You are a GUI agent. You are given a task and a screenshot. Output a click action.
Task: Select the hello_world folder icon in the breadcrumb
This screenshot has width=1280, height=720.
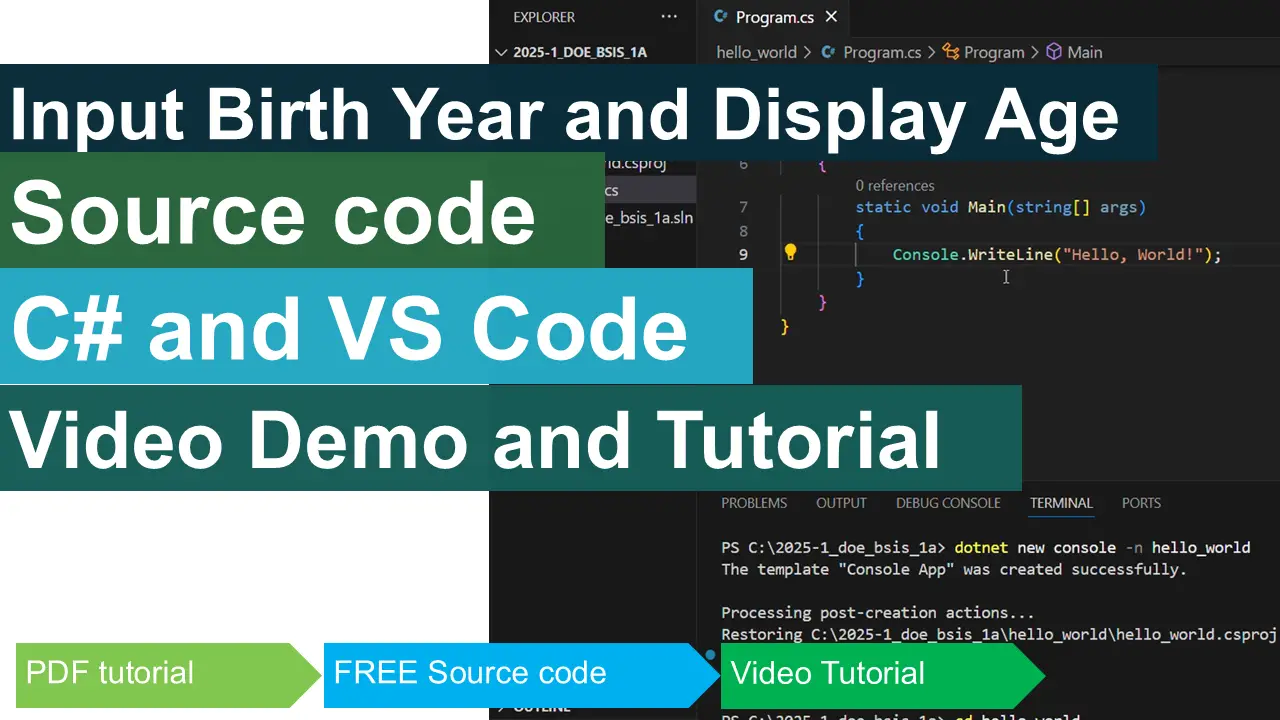point(756,52)
